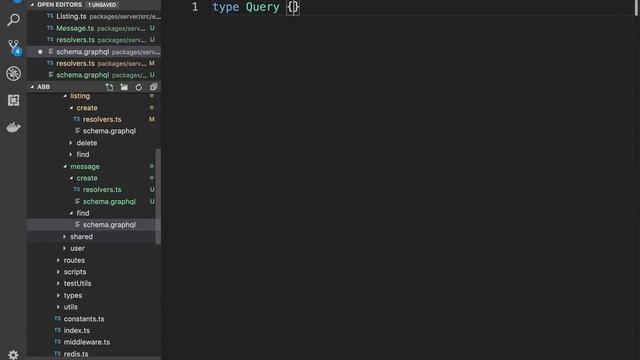This screenshot has width=640, height=360.
Task: Click the '1 UNSAVED' badge
Action: point(102,5)
